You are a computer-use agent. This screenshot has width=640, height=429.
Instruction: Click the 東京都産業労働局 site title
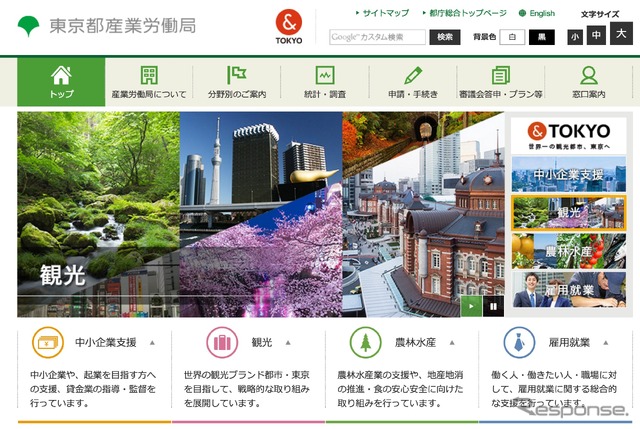[x=122, y=26]
